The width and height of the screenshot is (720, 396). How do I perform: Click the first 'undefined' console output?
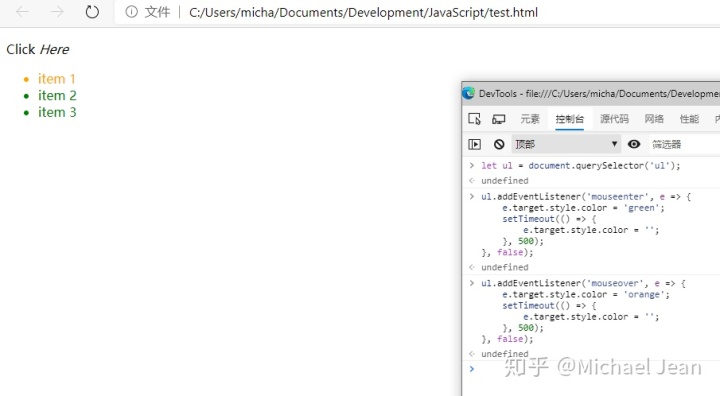tap(505, 181)
